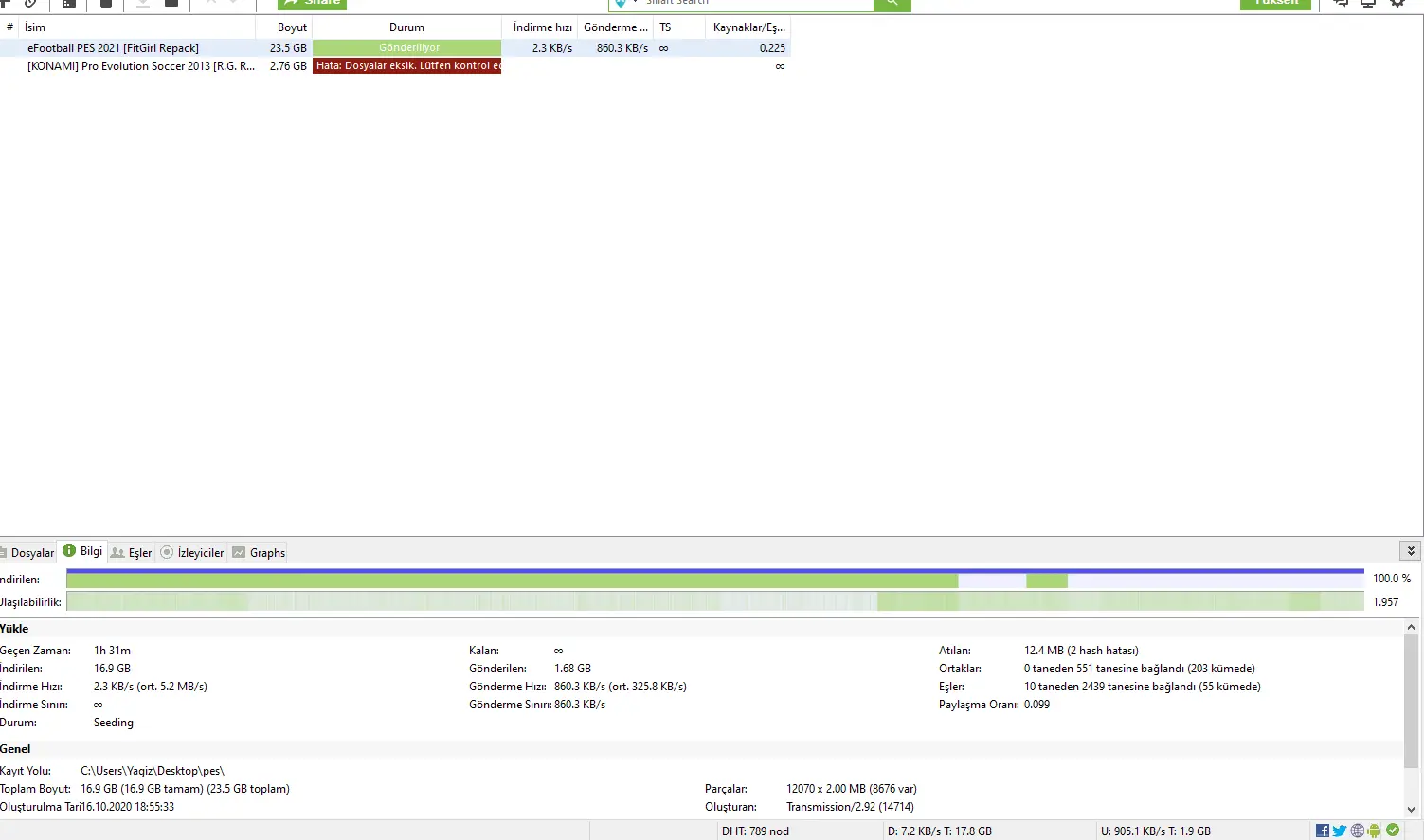Click the save path C:\Users\Yagiz\Desktop\pes\
The height and width of the screenshot is (840, 1424).
coord(153,771)
